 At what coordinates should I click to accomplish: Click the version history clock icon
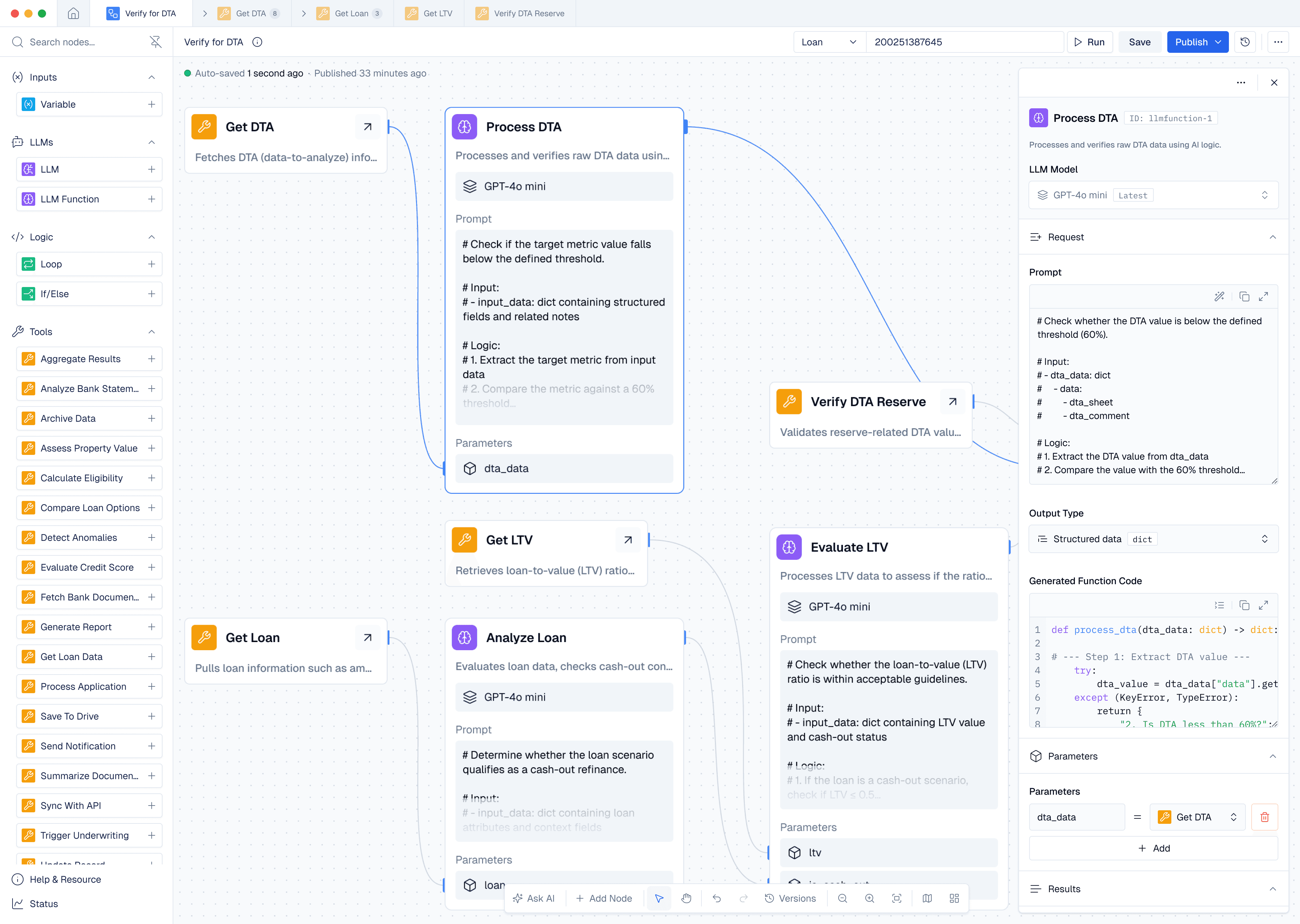click(x=1245, y=42)
